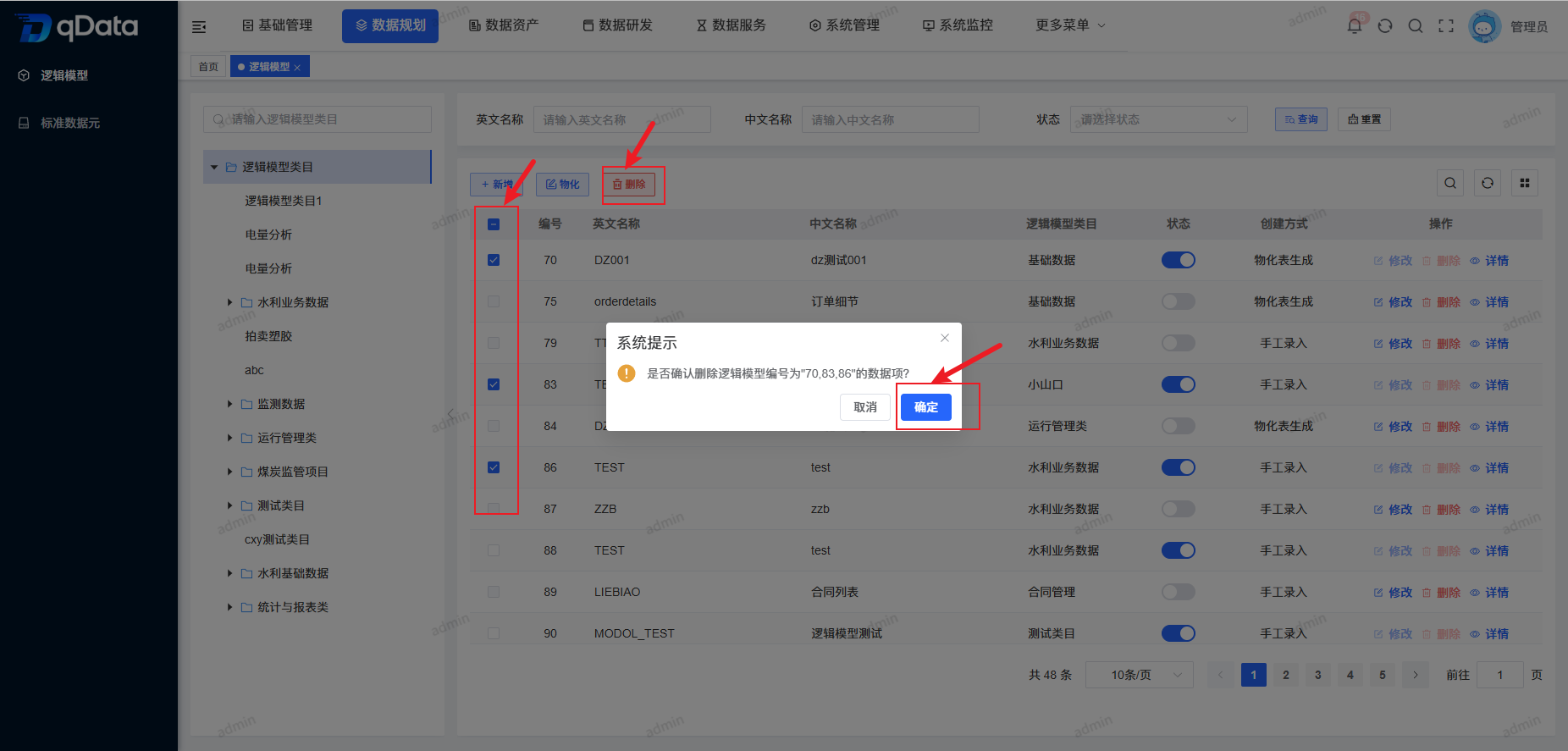Open the 状态 select dropdown
1568x751 pixels.
[1158, 119]
